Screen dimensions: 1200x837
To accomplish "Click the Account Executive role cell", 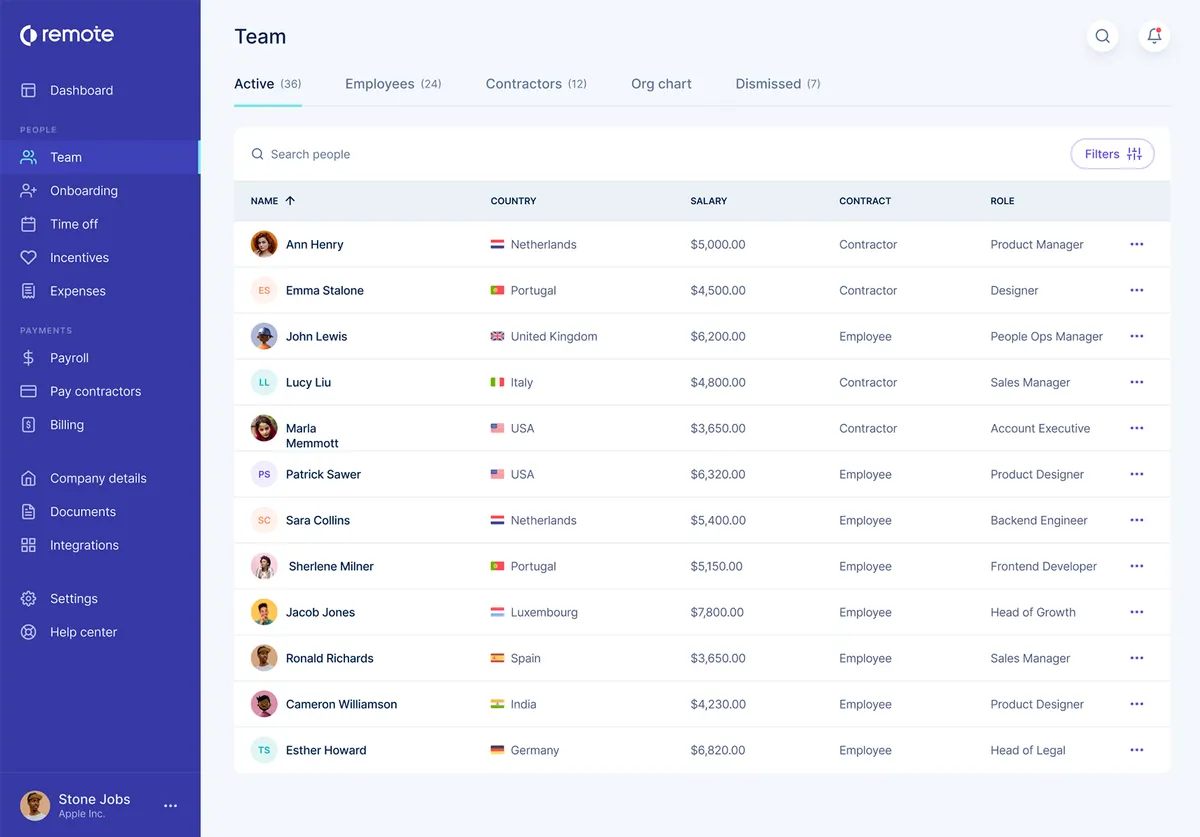I will tap(1040, 428).
